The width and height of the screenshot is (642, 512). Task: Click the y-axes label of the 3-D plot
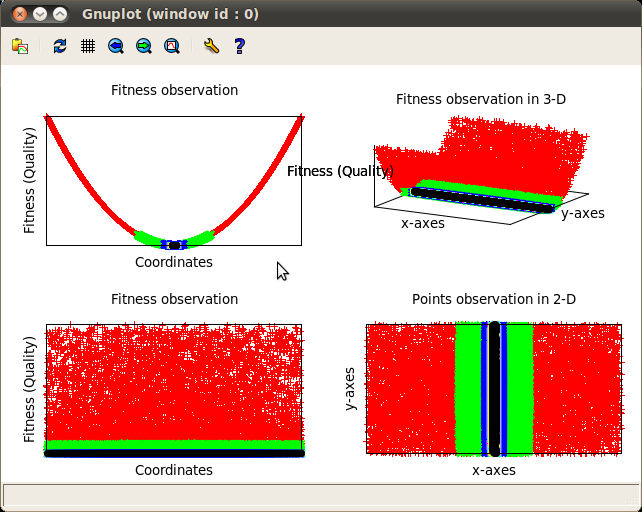click(582, 213)
